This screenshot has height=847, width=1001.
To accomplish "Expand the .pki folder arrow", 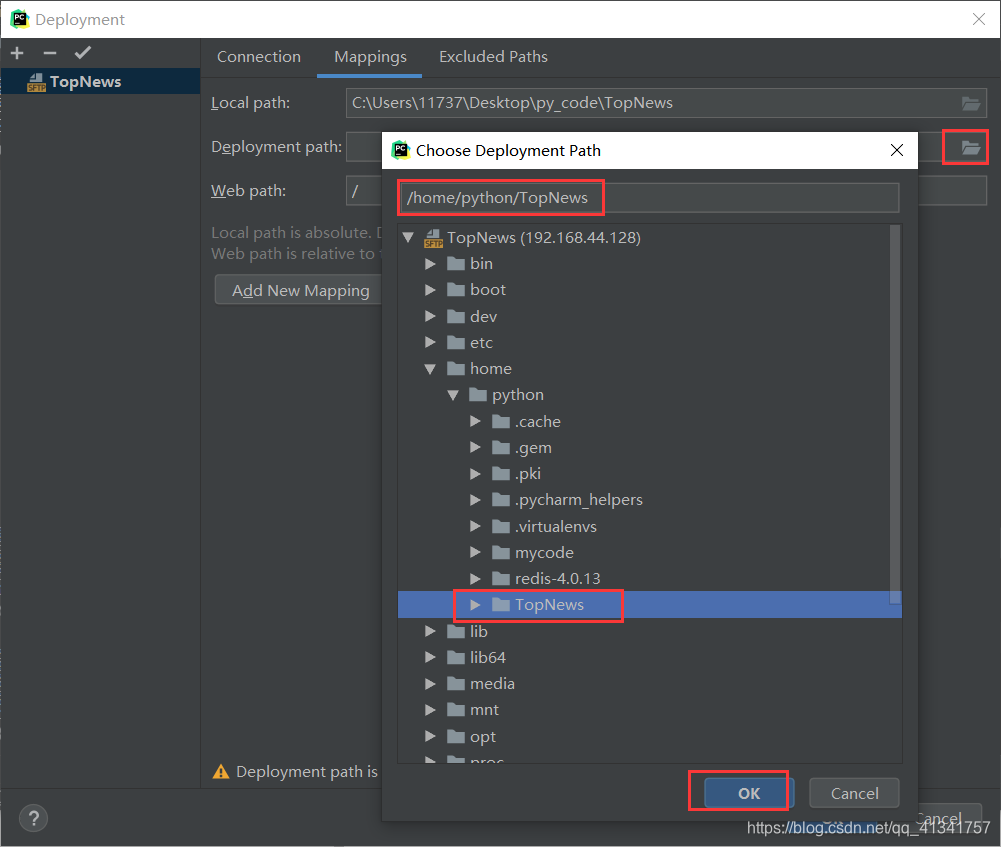I will coord(476,474).
